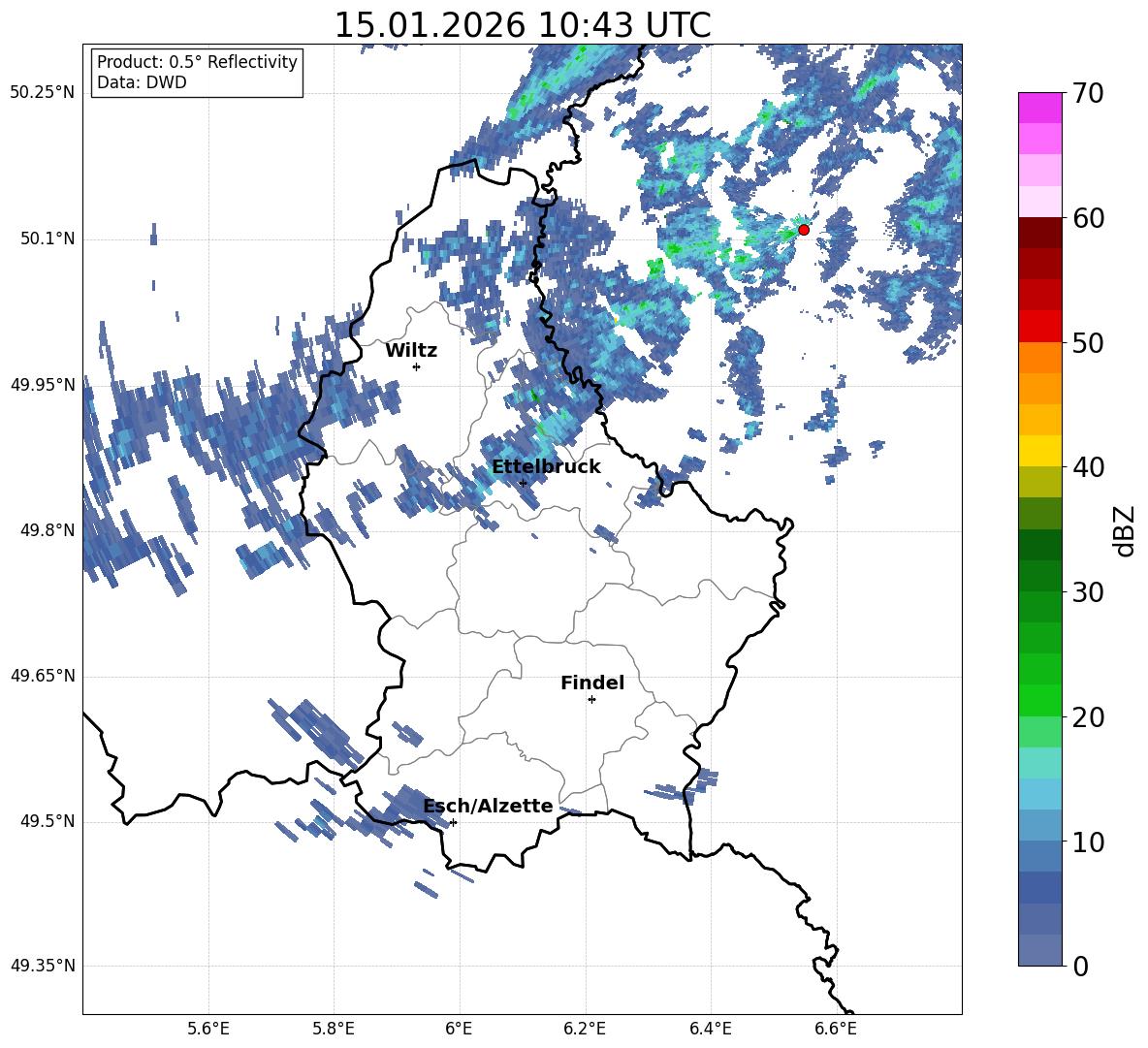Click the bottom slate-blue colorbar segment at 0
Screen dimensions: 1148x1048
1040,950
